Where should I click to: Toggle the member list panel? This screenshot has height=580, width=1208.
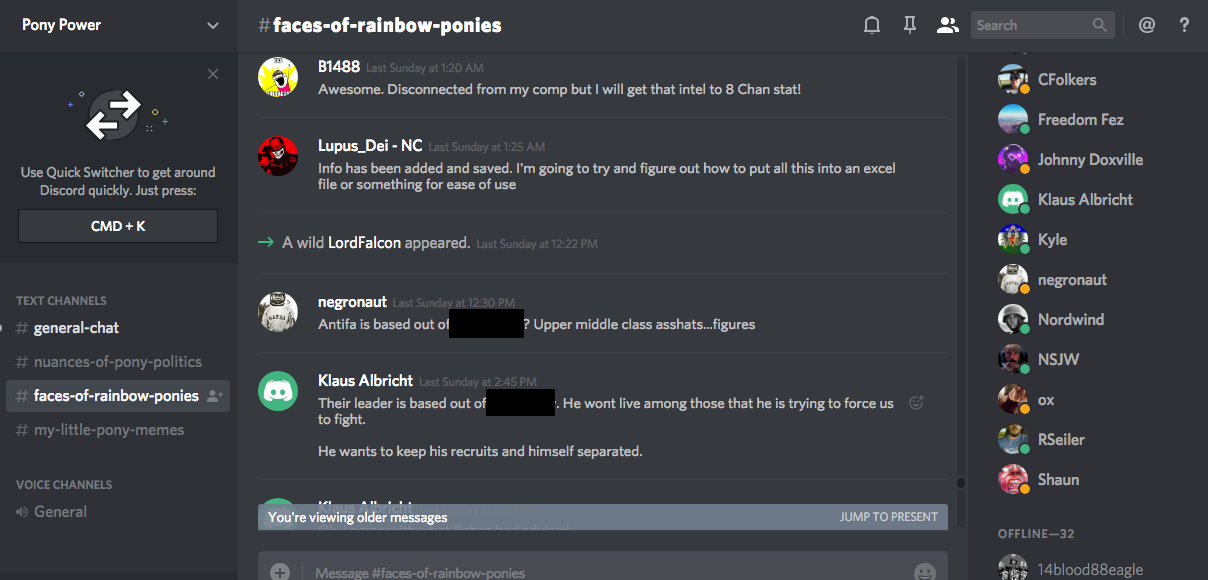tap(947, 25)
